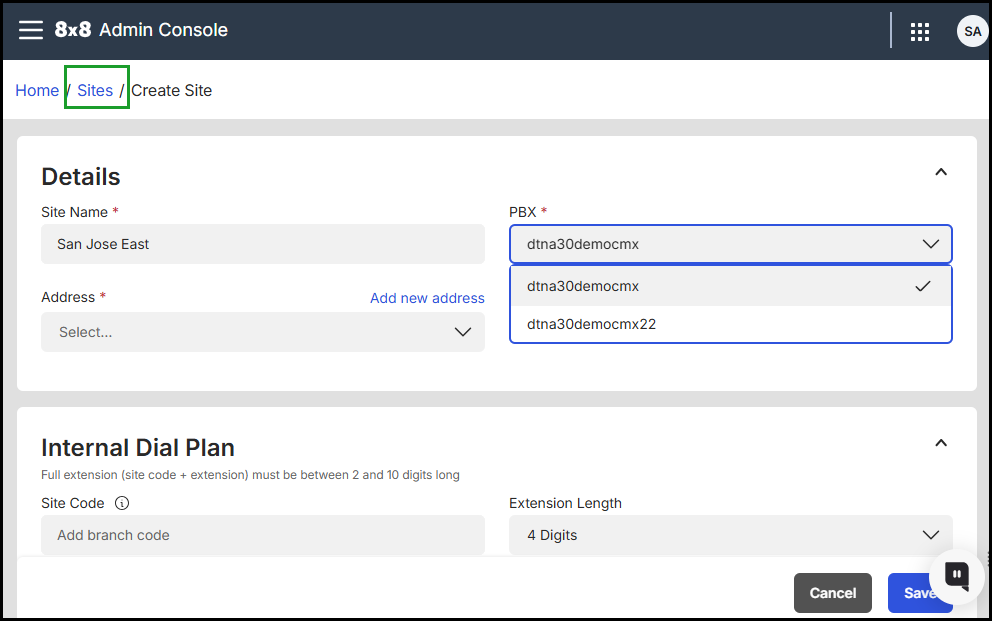Show info tooltip beside Site Code

[123, 503]
